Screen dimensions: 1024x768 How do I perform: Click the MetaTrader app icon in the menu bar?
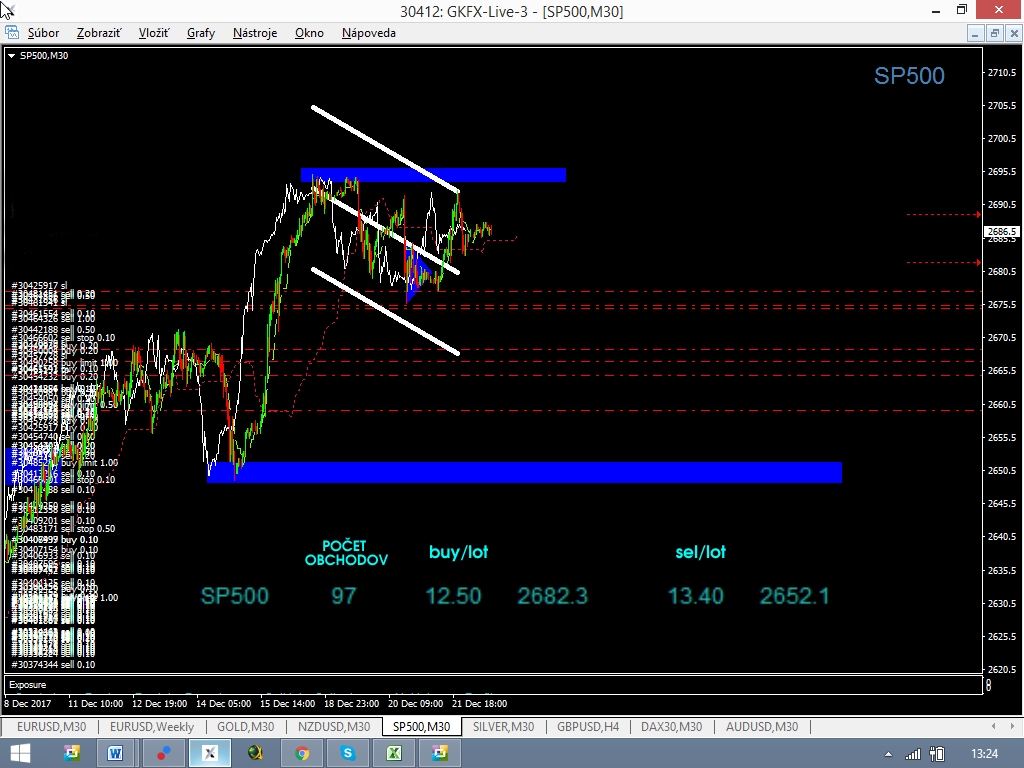12,32
